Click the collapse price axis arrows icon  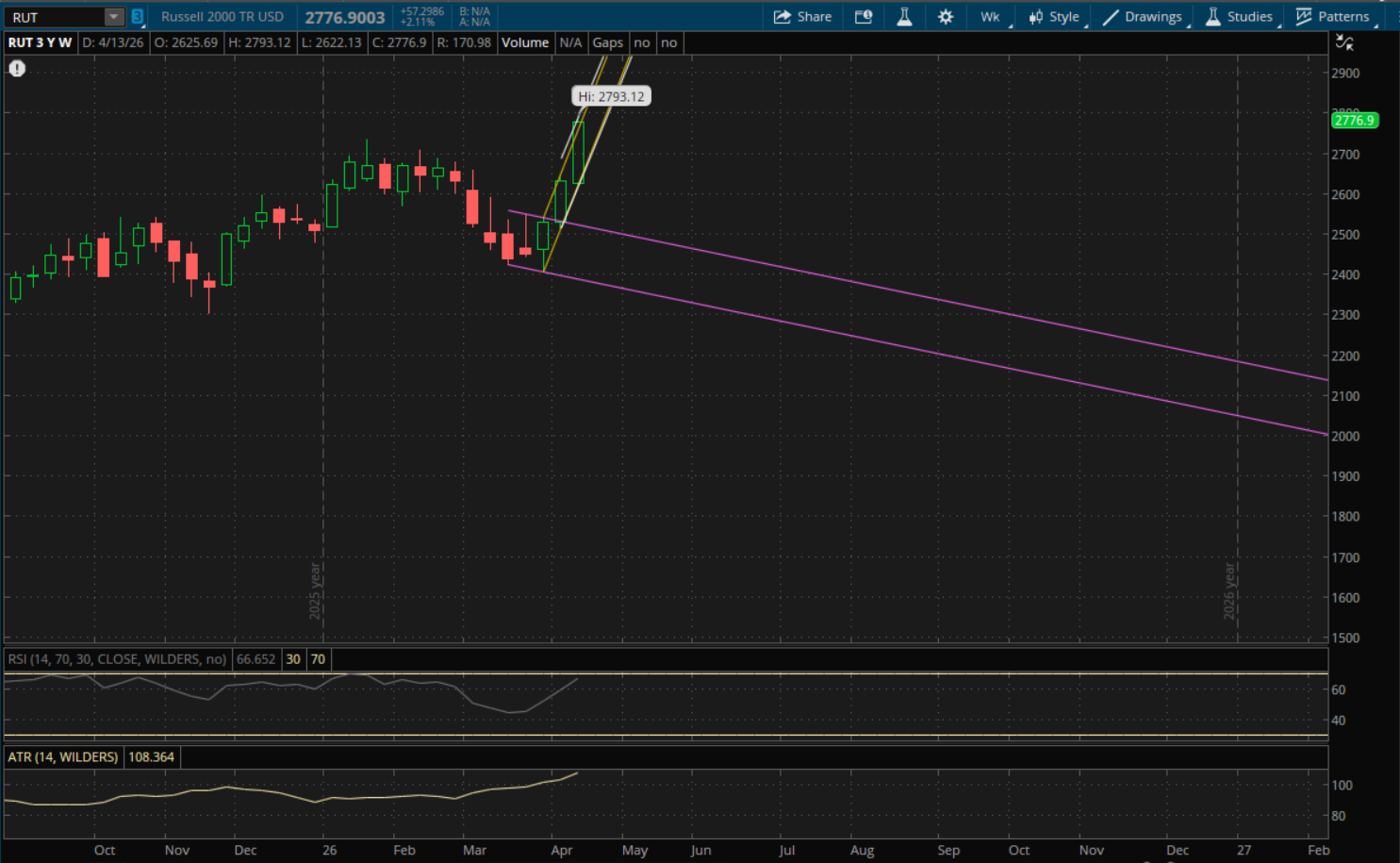[x=1344, y=42]
